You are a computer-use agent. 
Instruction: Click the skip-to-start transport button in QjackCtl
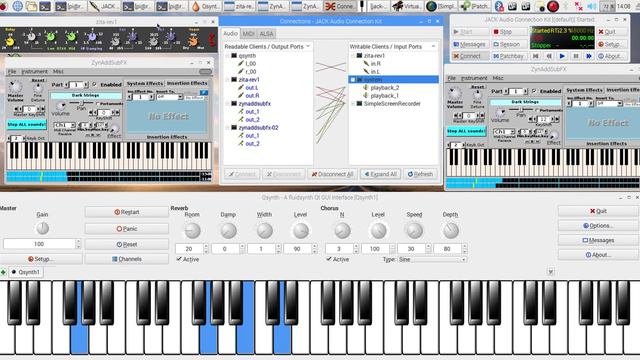536,56
